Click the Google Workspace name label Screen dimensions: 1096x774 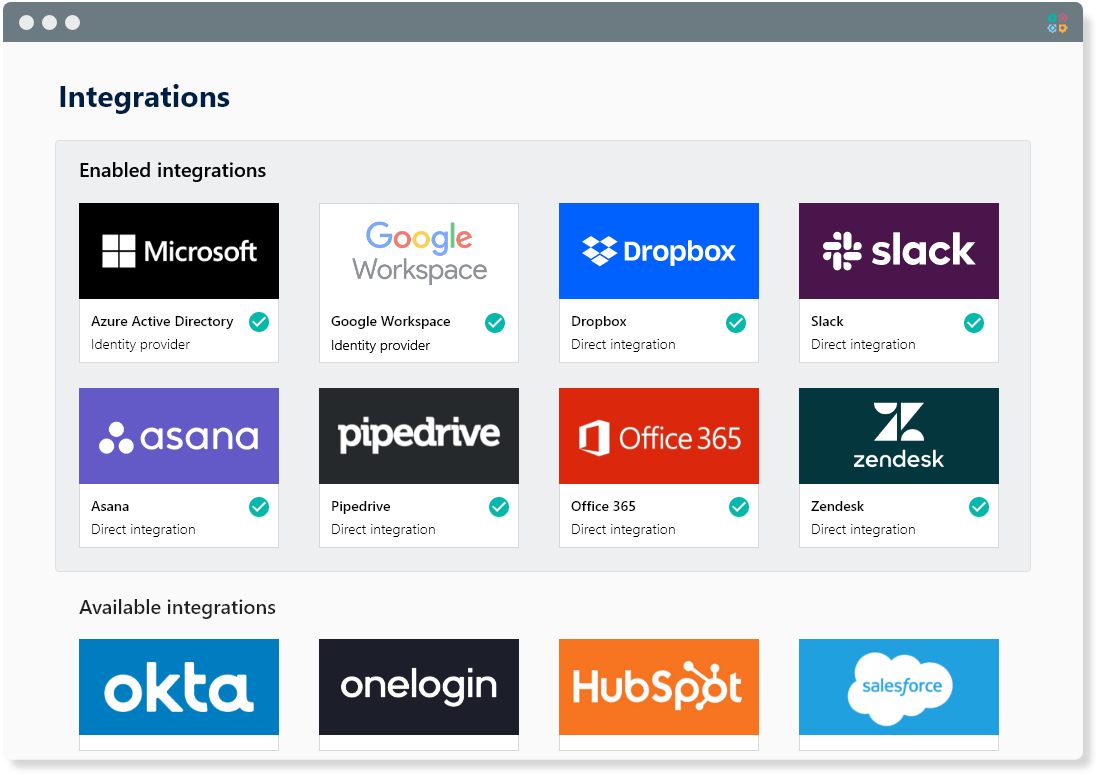pos(391,321)
